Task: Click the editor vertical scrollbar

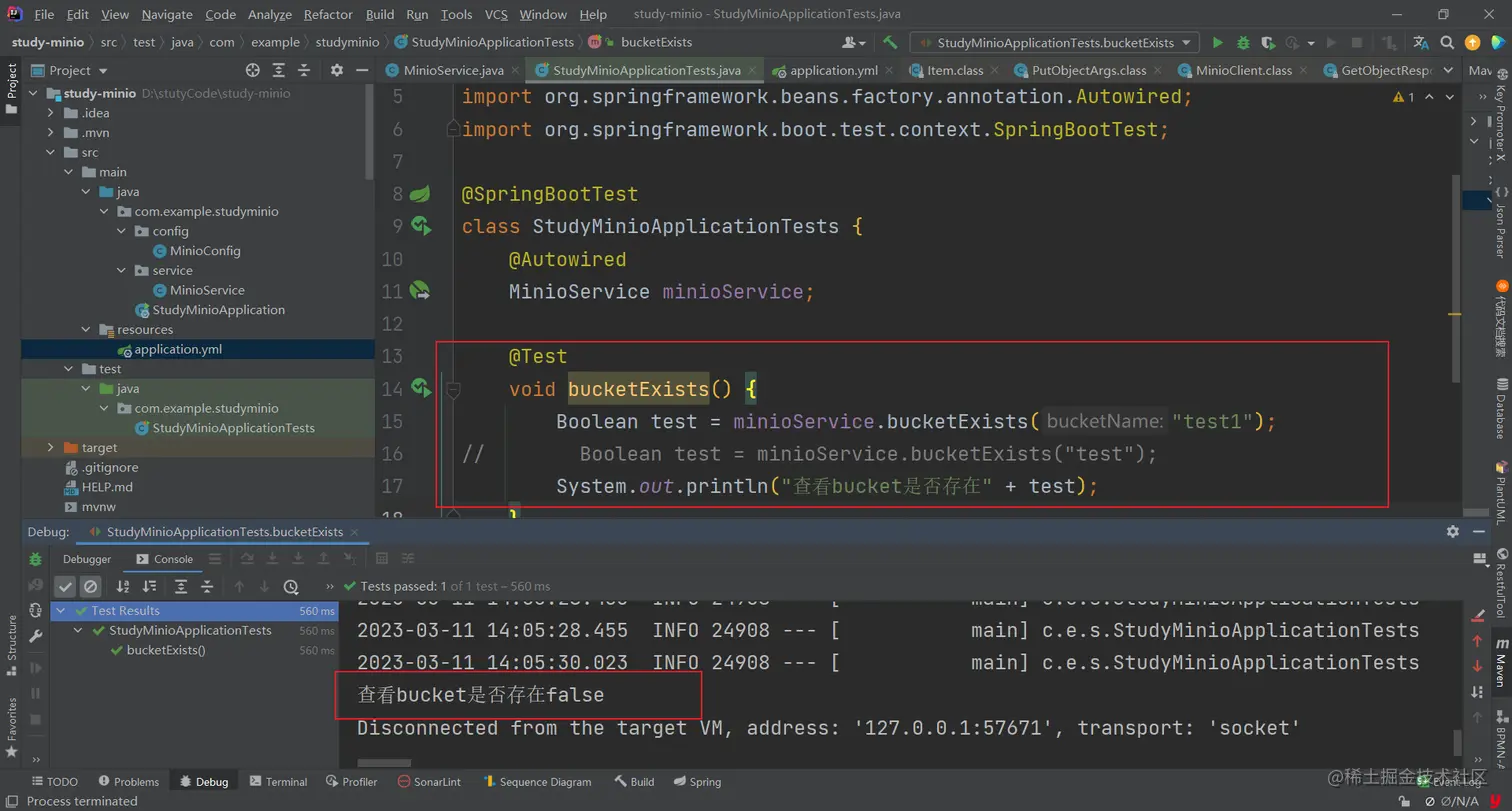Action: 1456,278
